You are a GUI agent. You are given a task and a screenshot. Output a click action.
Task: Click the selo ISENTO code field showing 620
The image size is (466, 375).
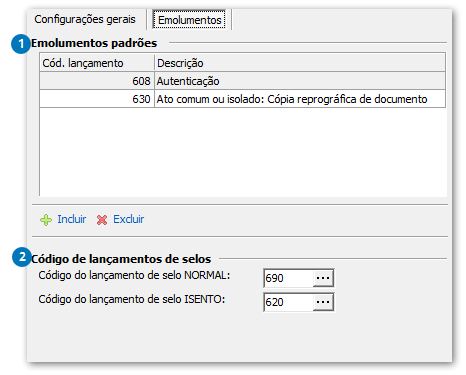click(289, 302)
